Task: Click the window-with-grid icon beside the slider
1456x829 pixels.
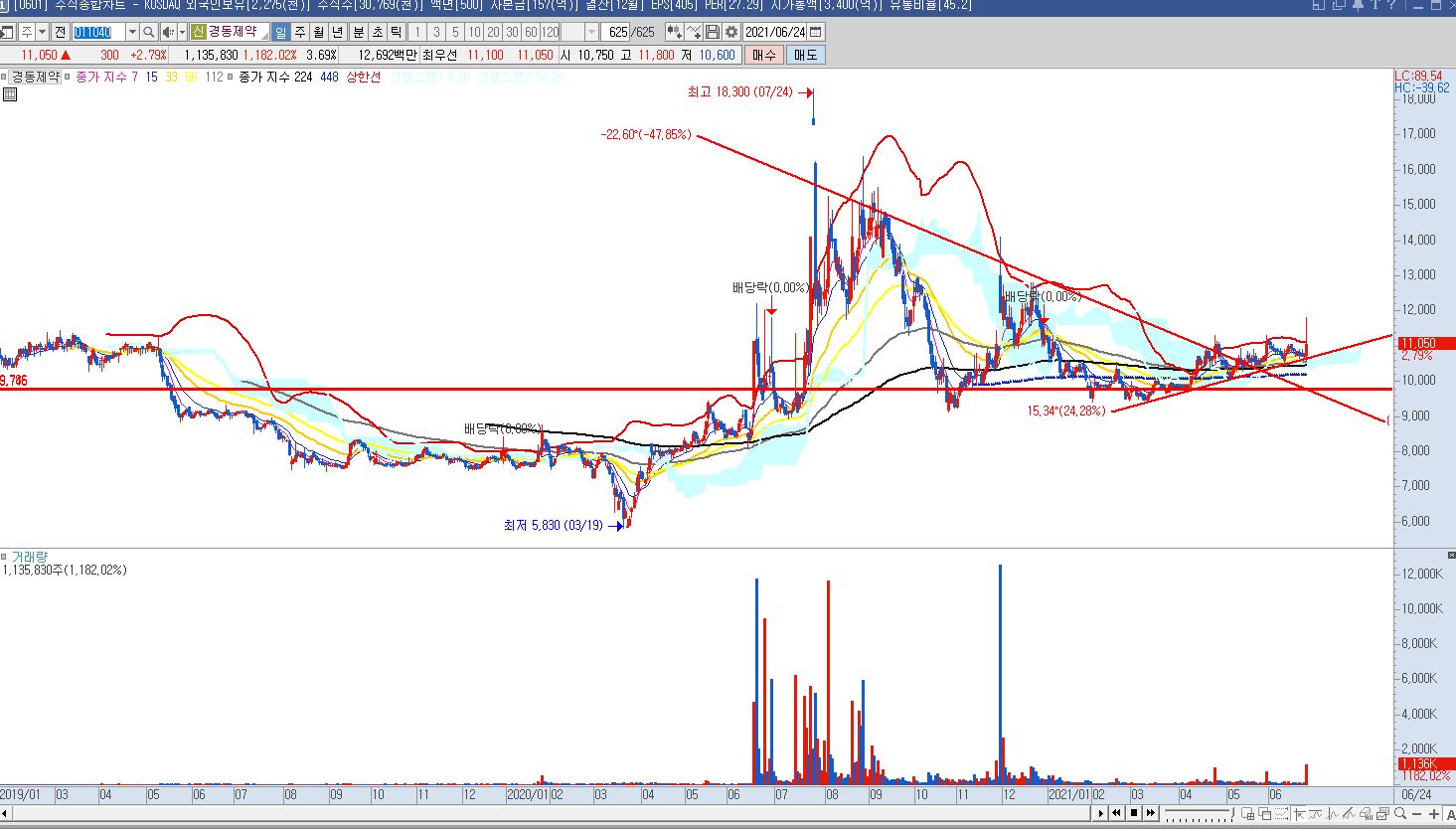Action: (1248, 814)
